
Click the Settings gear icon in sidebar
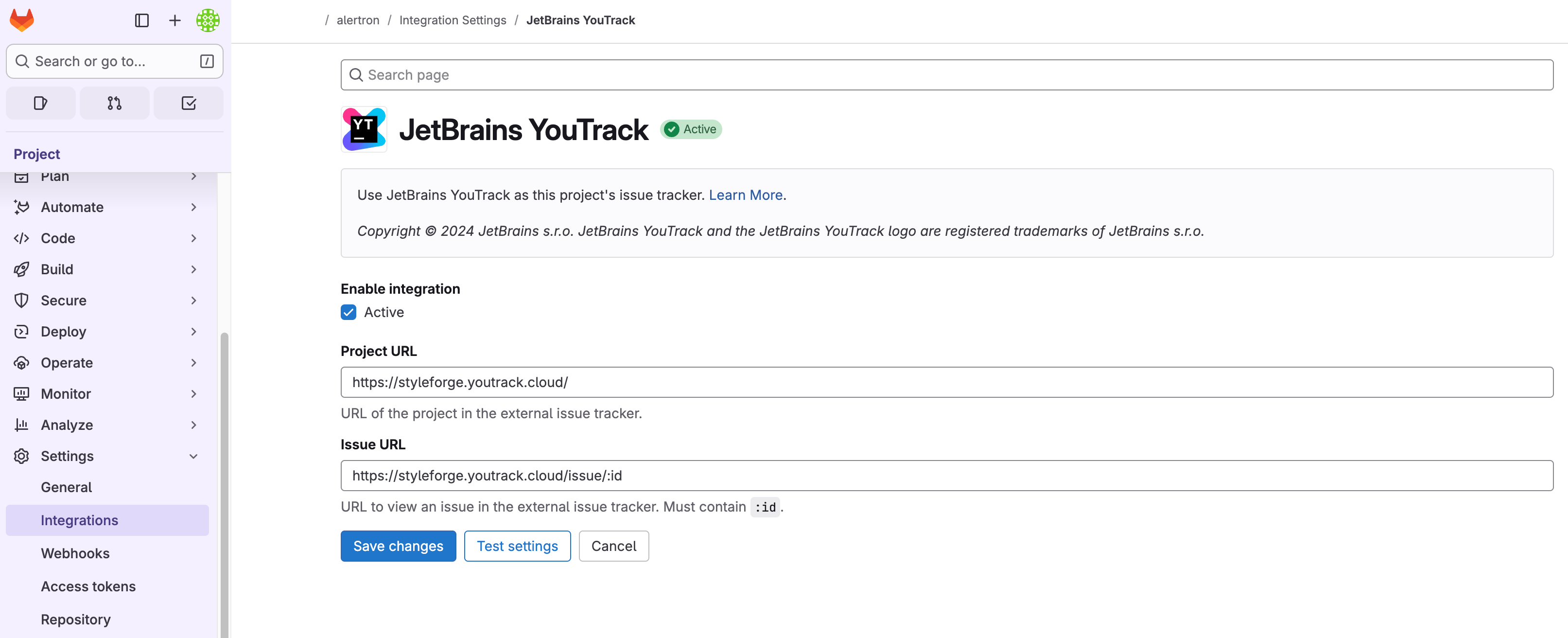[21, 455]
